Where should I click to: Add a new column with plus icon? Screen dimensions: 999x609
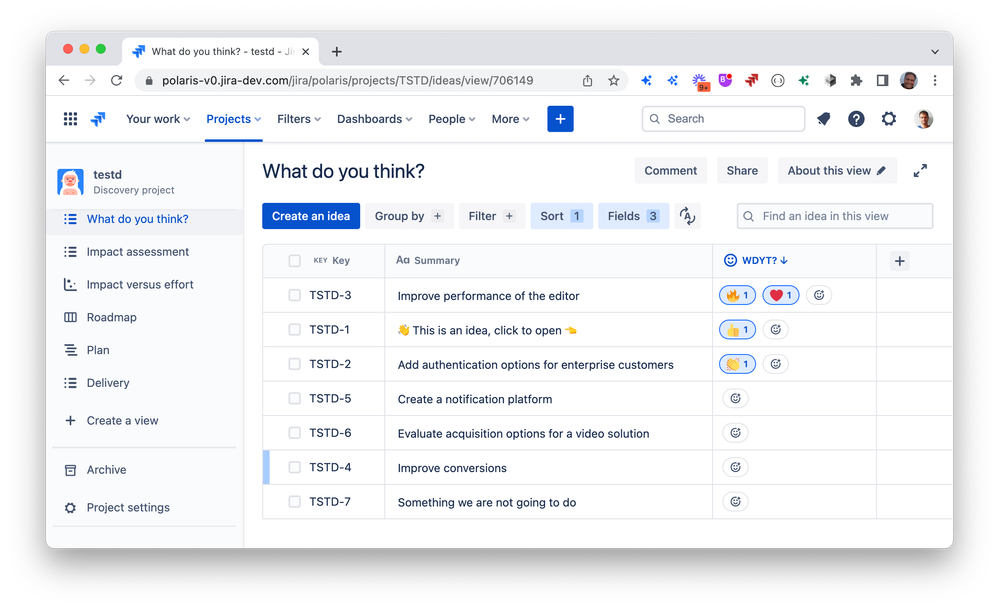coord(900,261)
